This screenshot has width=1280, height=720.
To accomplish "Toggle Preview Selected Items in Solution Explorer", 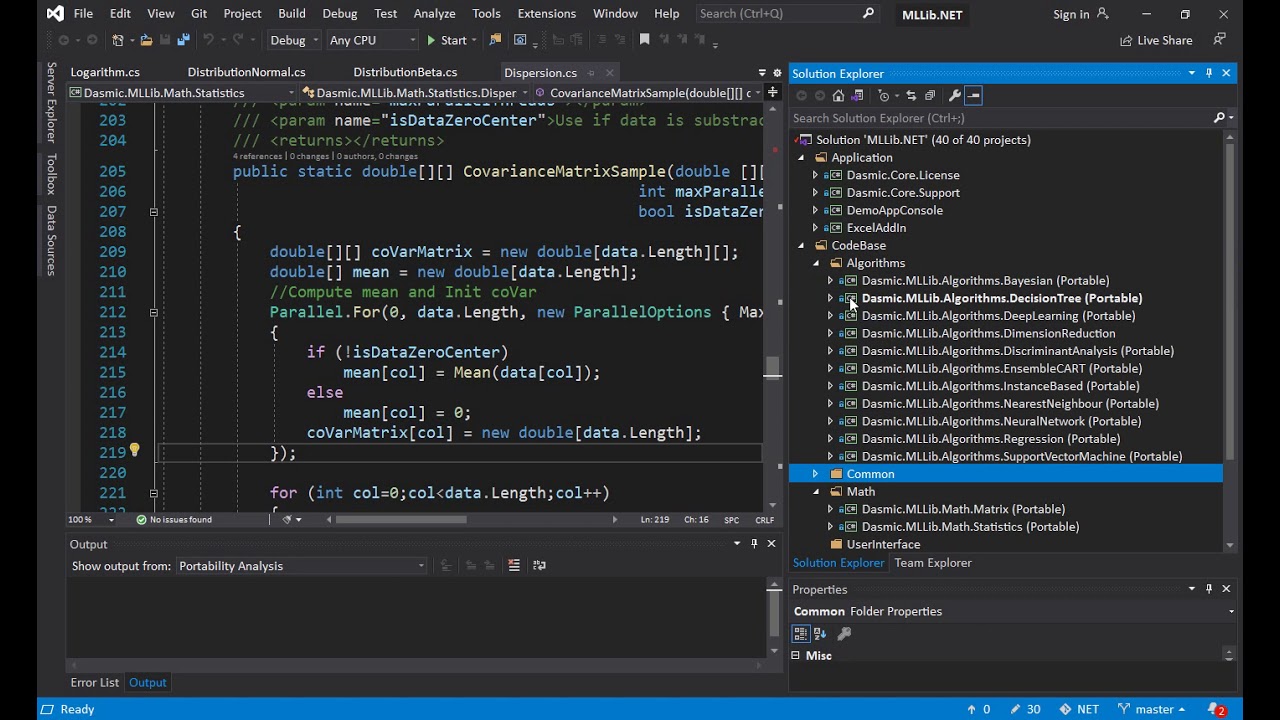I will [x=974, y=96].
